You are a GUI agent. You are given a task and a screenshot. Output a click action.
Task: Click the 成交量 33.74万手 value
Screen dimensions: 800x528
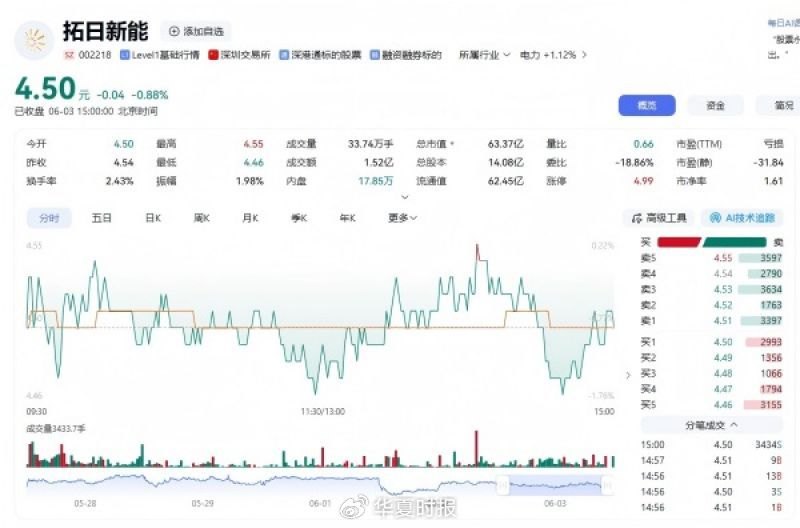(x=370, y=144)
